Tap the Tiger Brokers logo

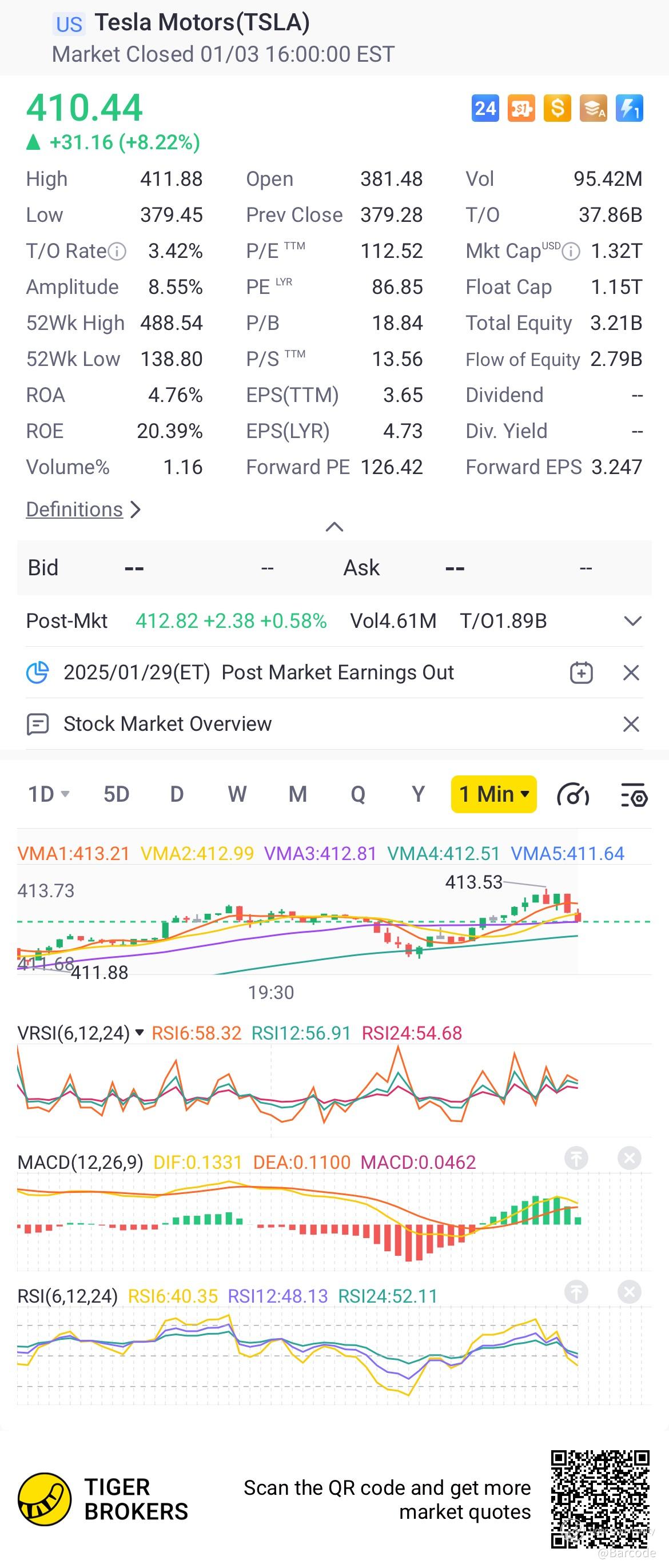[45, 1499]
